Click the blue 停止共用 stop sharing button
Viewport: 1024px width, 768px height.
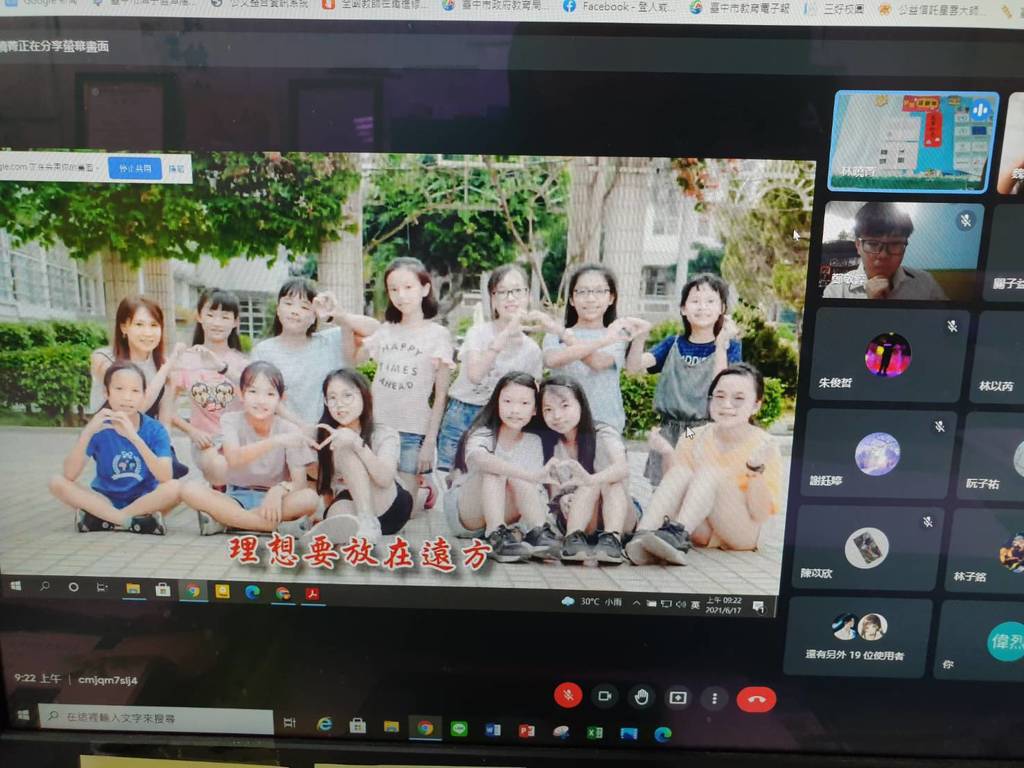coord(135,168)
